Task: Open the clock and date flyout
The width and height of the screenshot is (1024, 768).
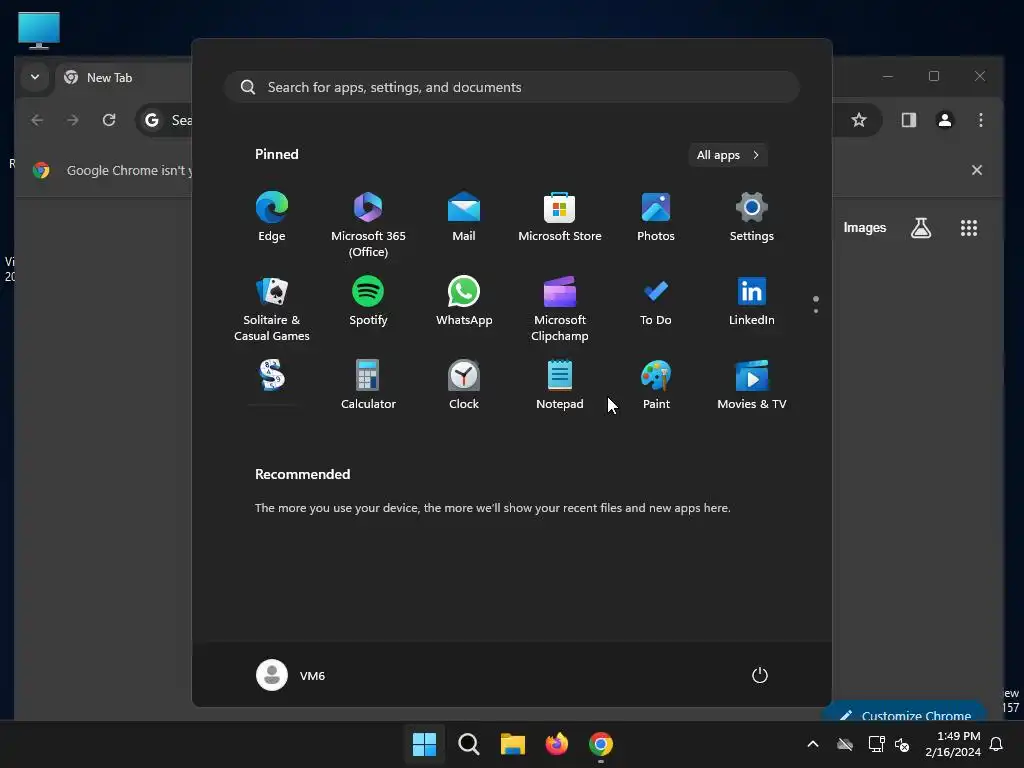Action: (x=953, y=744)
